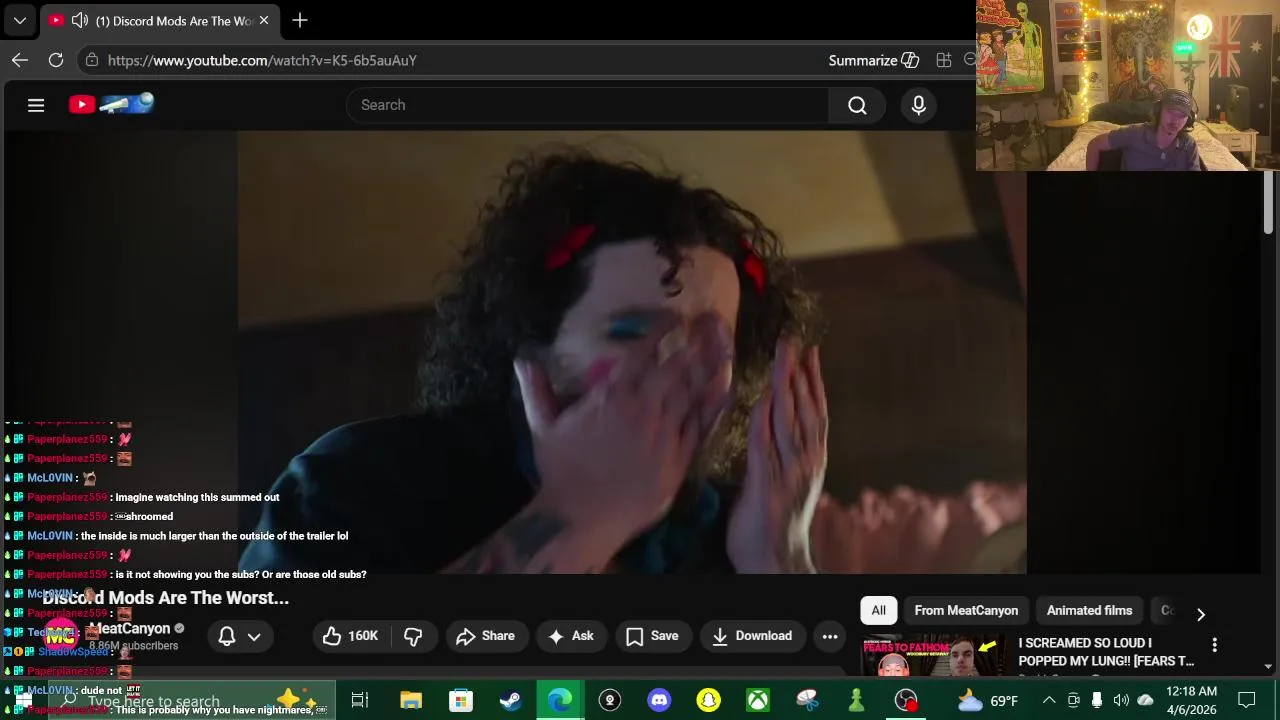Image resolution: width=1280 pixels, height=720 pixels.
Task: Click the video player to pause
Action: click(632, 352)
